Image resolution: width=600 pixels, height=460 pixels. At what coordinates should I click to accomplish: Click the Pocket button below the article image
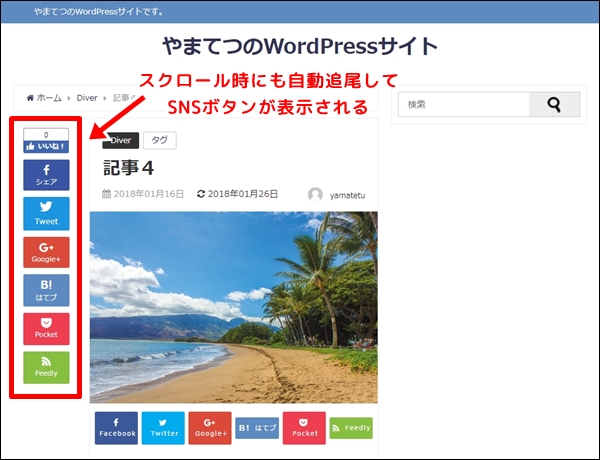[304, 428]
